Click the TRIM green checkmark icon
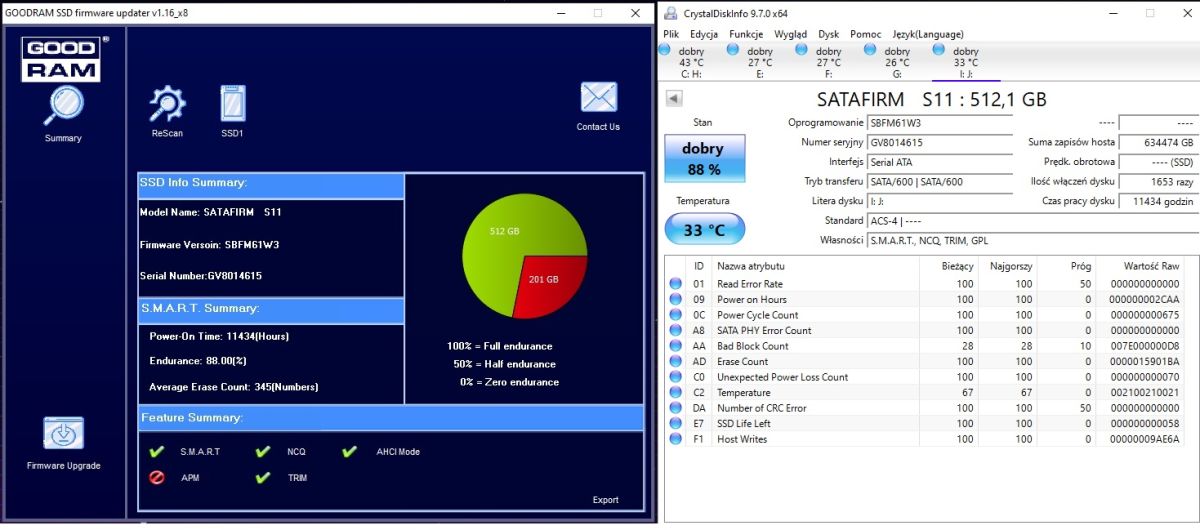The width and height of the screenshot is (1200, 530). [x=263, y=478]
